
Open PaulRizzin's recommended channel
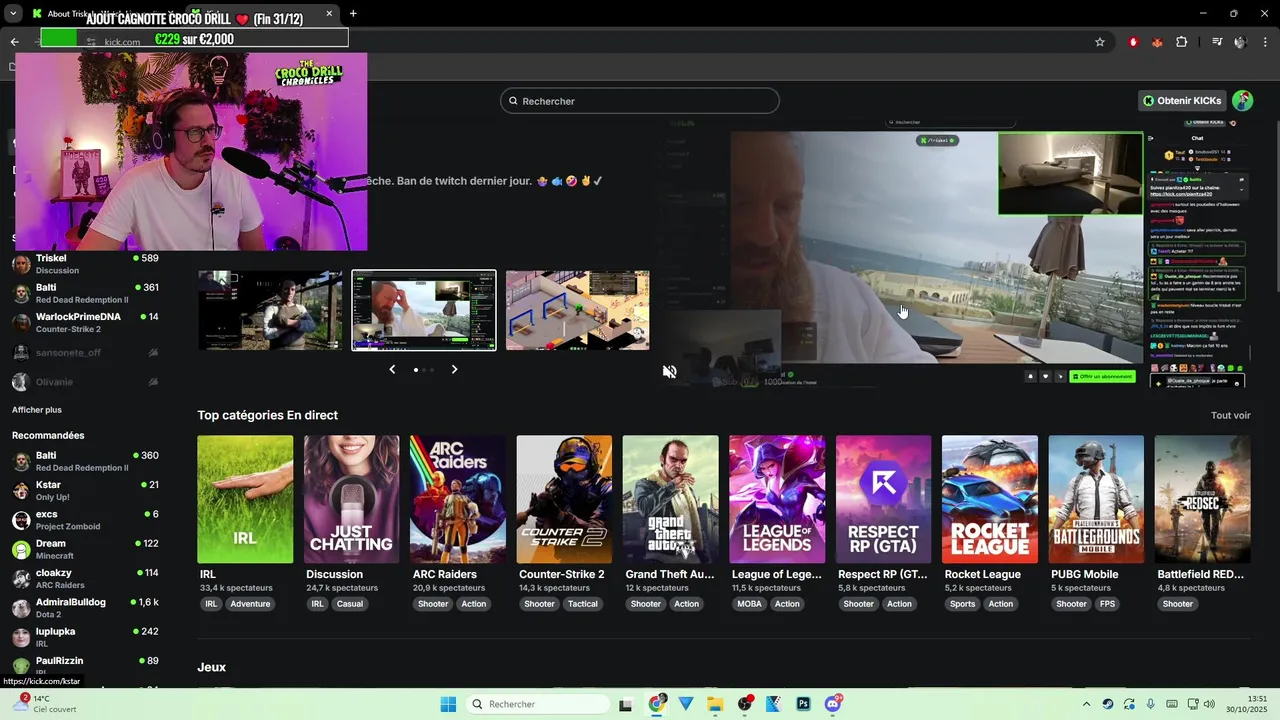click(x=85, y=666)
